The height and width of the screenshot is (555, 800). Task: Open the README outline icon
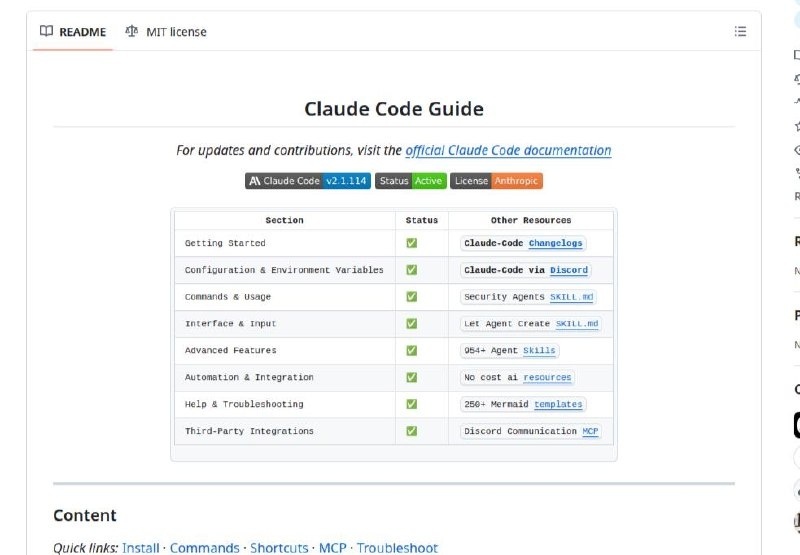point(740,32)
